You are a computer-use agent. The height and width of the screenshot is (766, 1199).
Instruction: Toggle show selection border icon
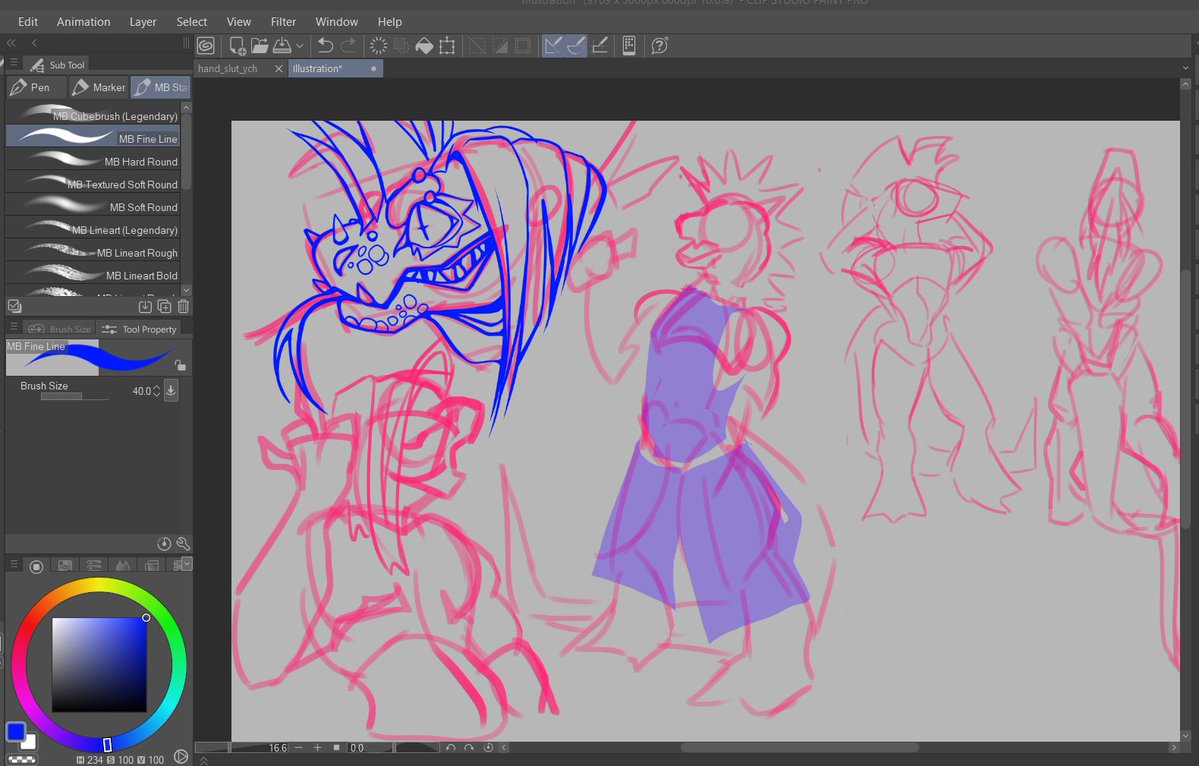tap(523, 46)
